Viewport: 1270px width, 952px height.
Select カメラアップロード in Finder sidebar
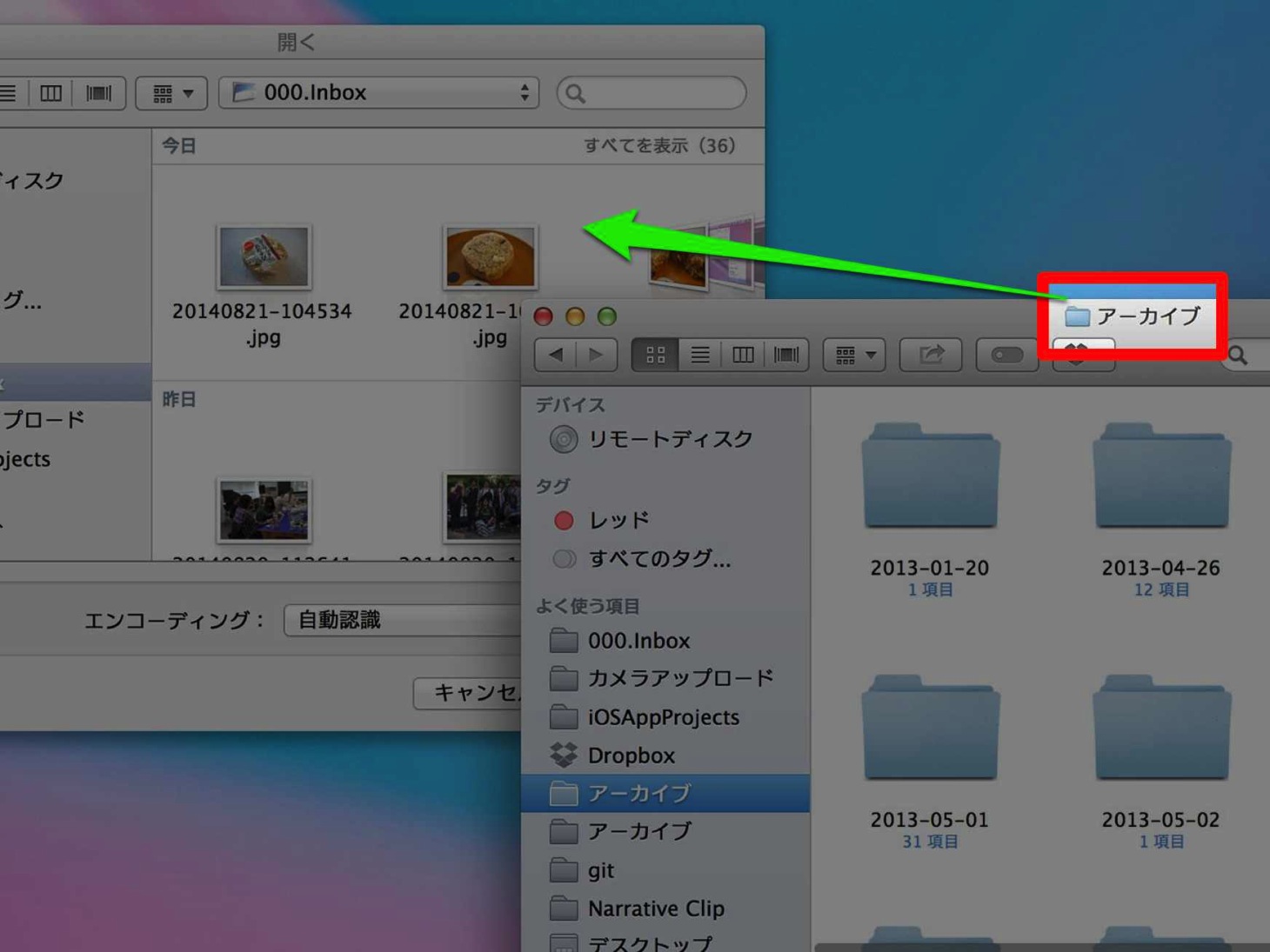tap(665, 678)
